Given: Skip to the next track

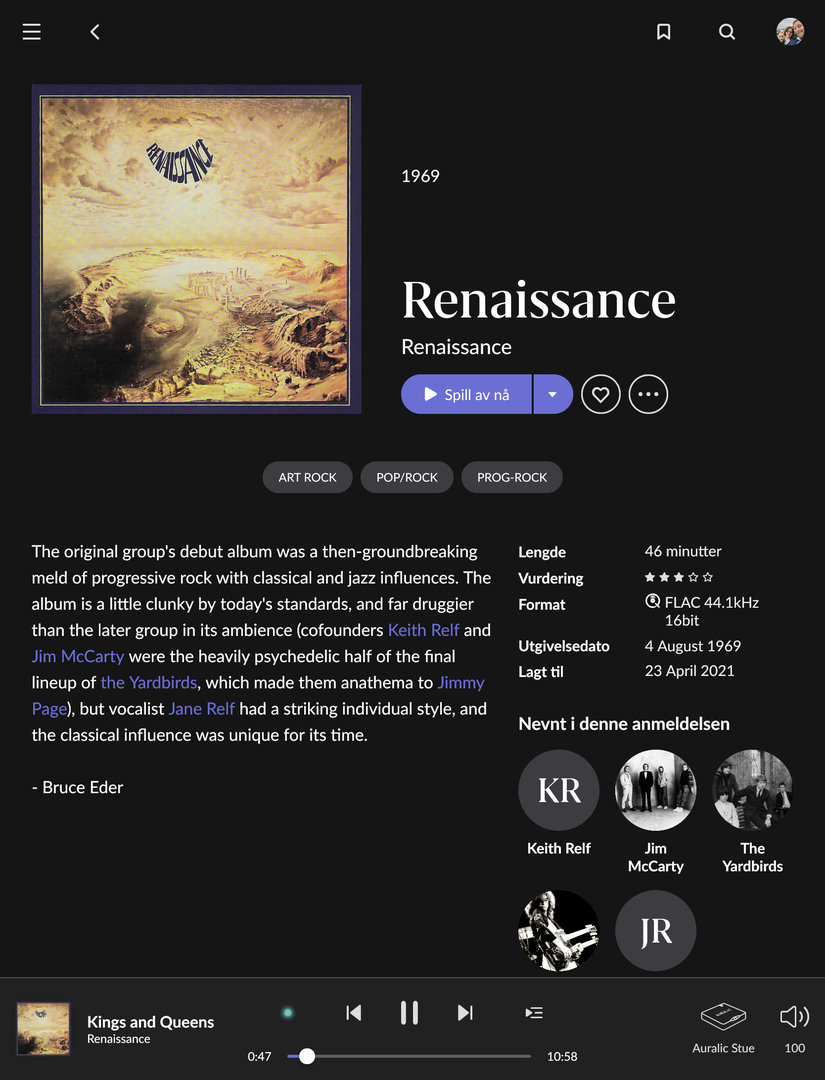Looking at the screenshot, I should pos(465,1012).
